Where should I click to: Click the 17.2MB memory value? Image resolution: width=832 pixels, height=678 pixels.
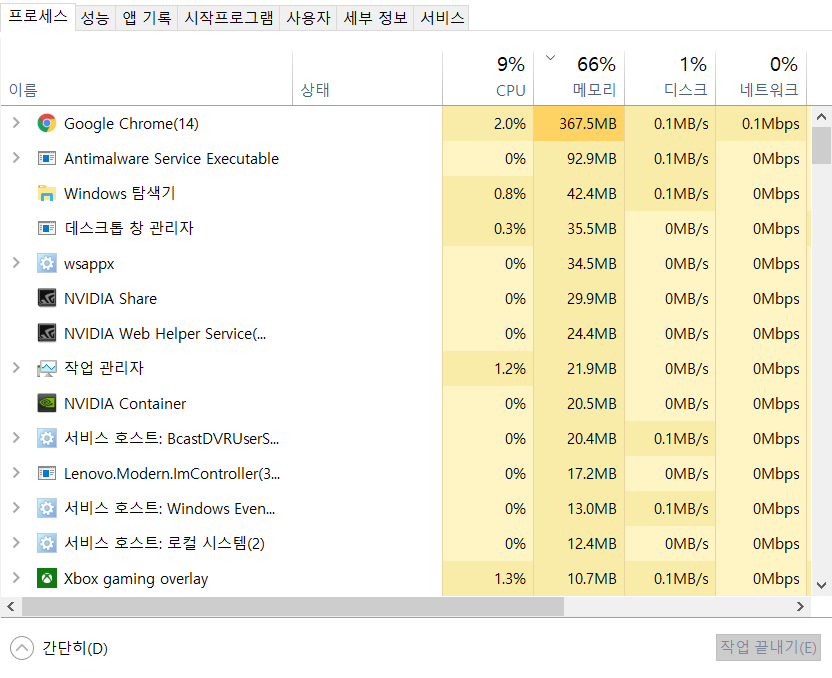[592, 474]
